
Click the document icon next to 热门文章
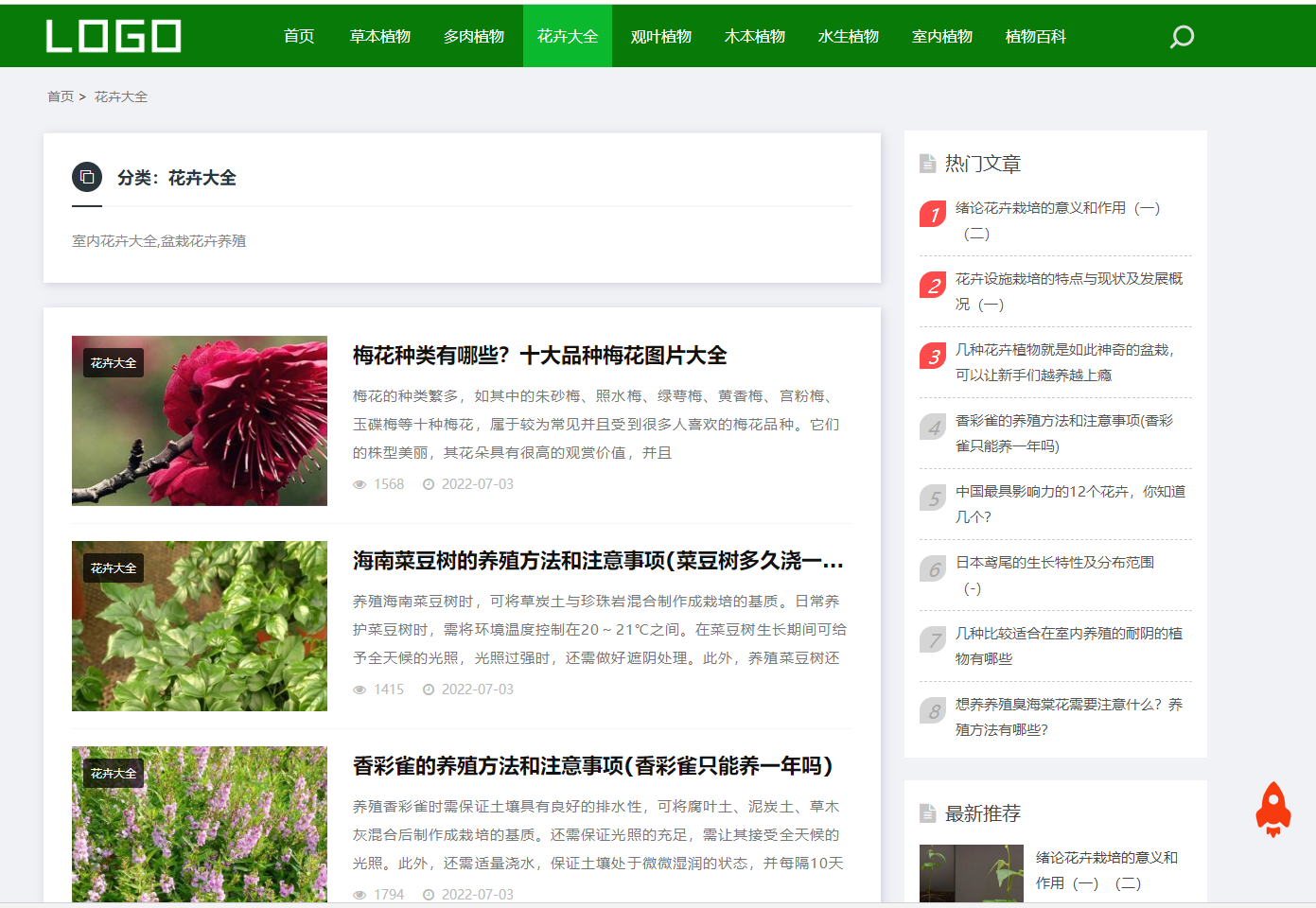927,164
